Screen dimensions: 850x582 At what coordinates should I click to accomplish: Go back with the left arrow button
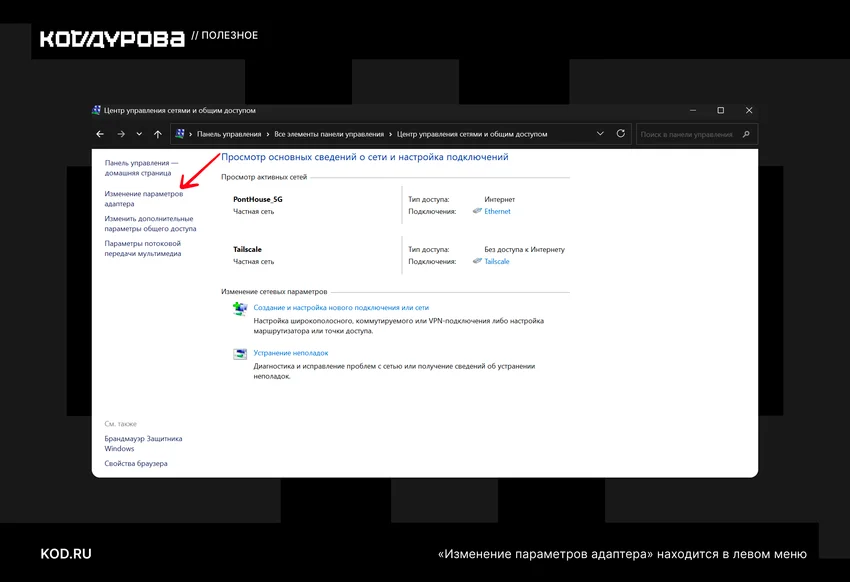tap(100, 134)
